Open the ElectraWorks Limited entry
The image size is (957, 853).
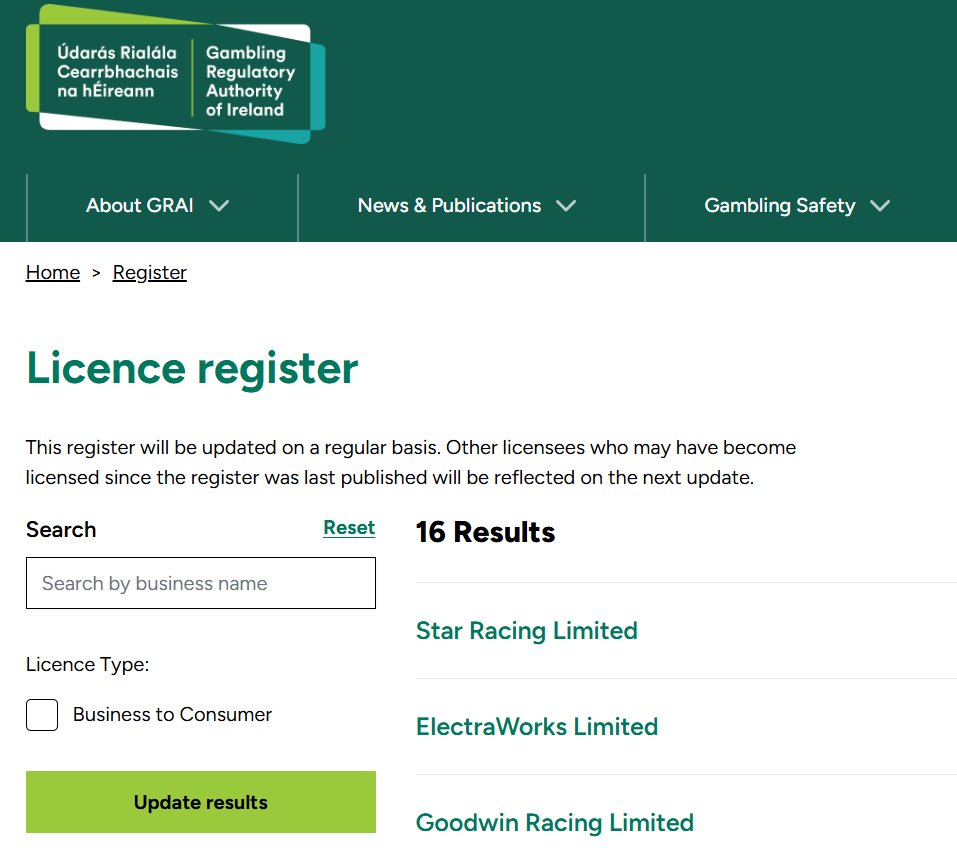[537, 727]
